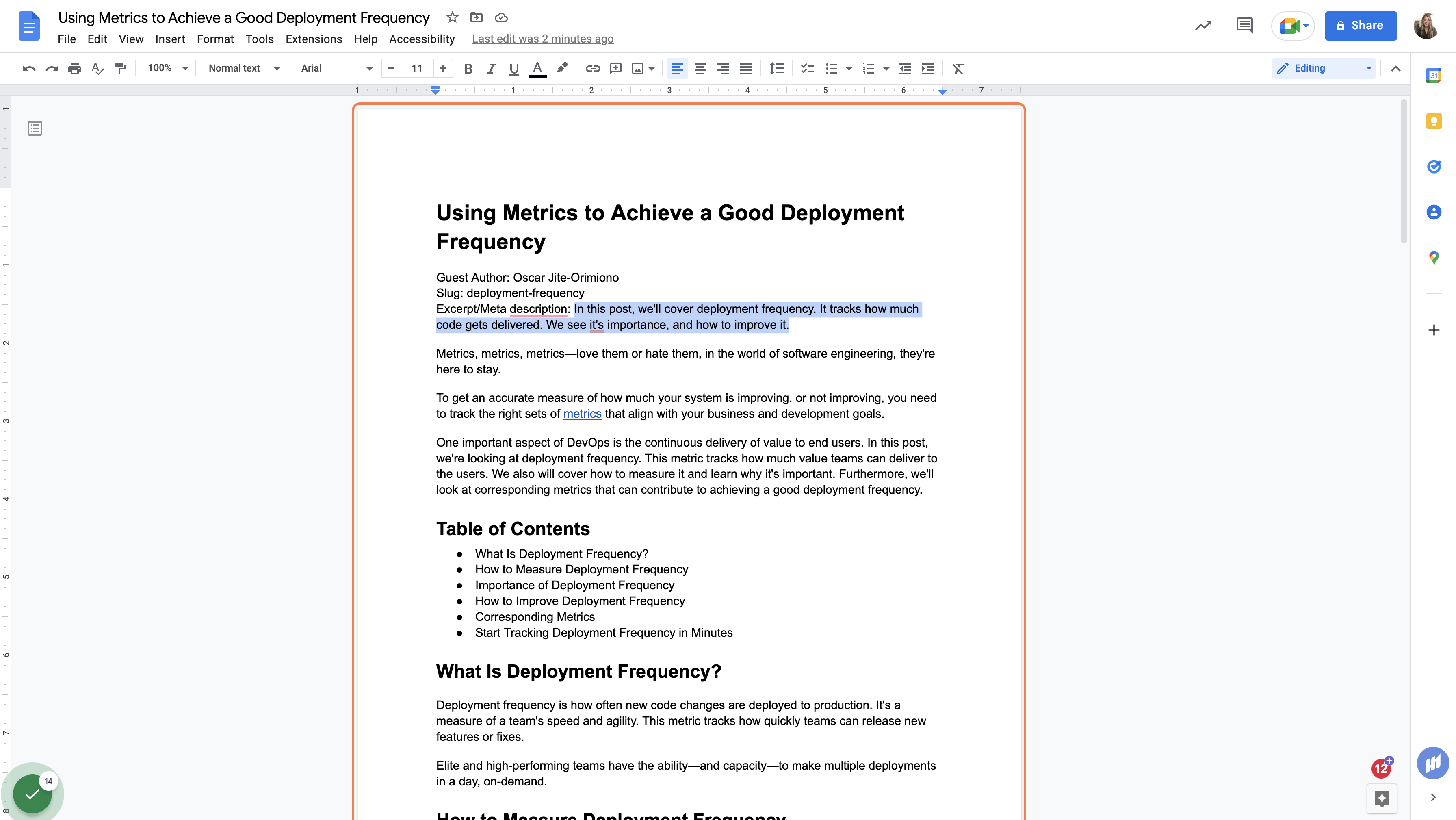1456x820 pixels.
Task: Toggle italic formatting
Action: pyautogui.click(x=491, y=68)
